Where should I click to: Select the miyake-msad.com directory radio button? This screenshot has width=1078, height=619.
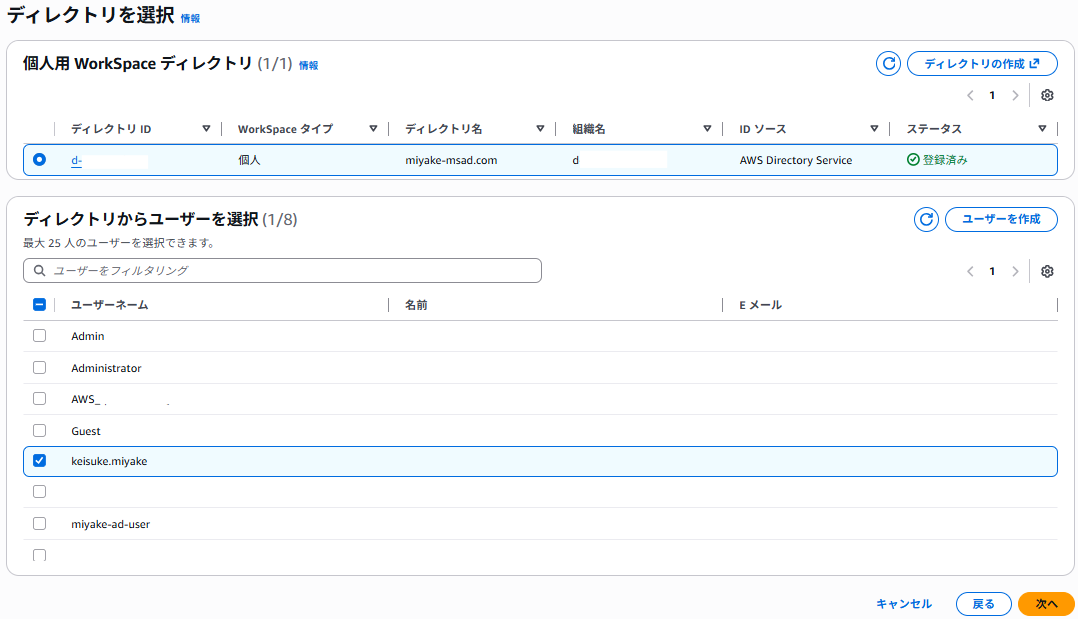tap(40, 159)
